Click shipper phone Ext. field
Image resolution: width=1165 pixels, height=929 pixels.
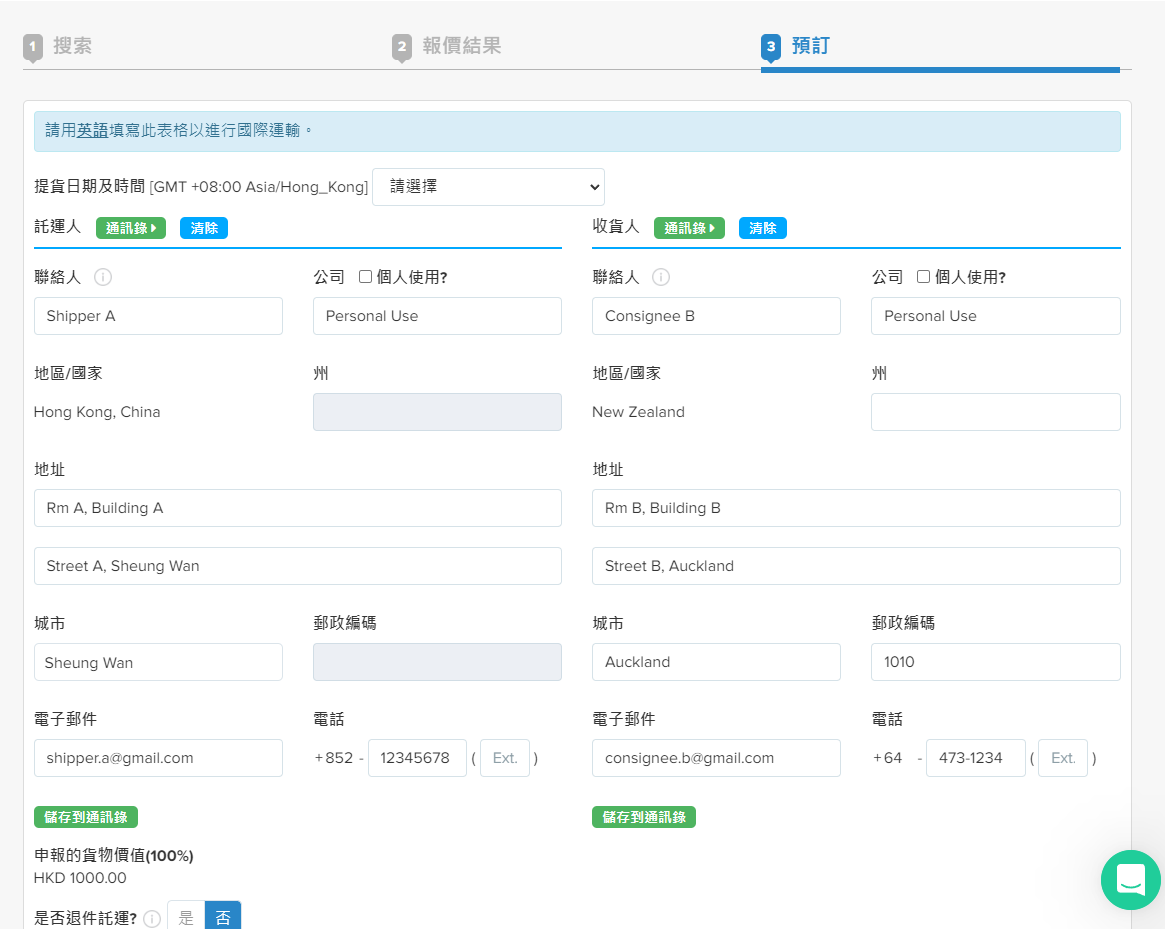coord(505,758)
